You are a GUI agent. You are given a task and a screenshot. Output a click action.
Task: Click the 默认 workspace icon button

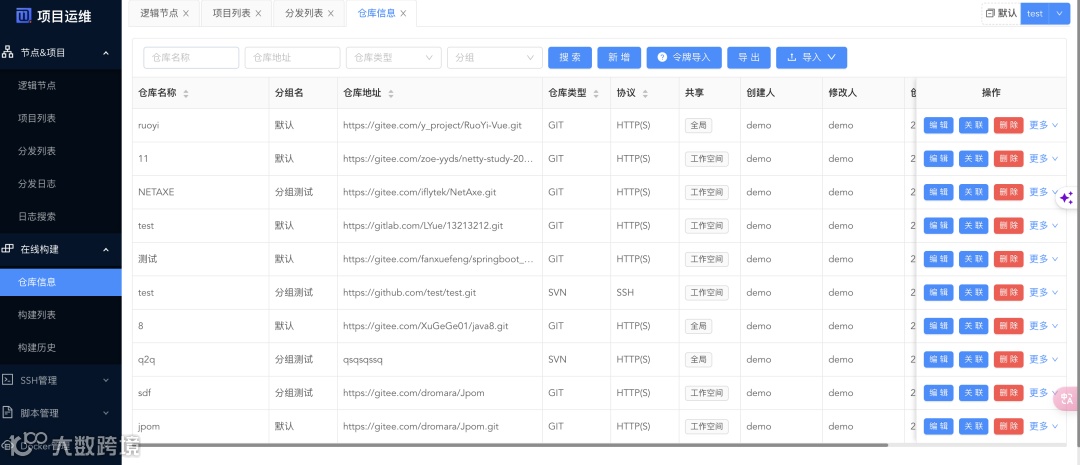(1001, 14)
